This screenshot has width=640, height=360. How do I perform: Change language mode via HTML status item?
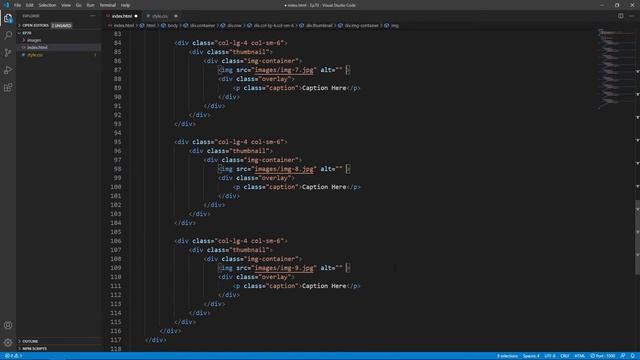pos(580,356)
